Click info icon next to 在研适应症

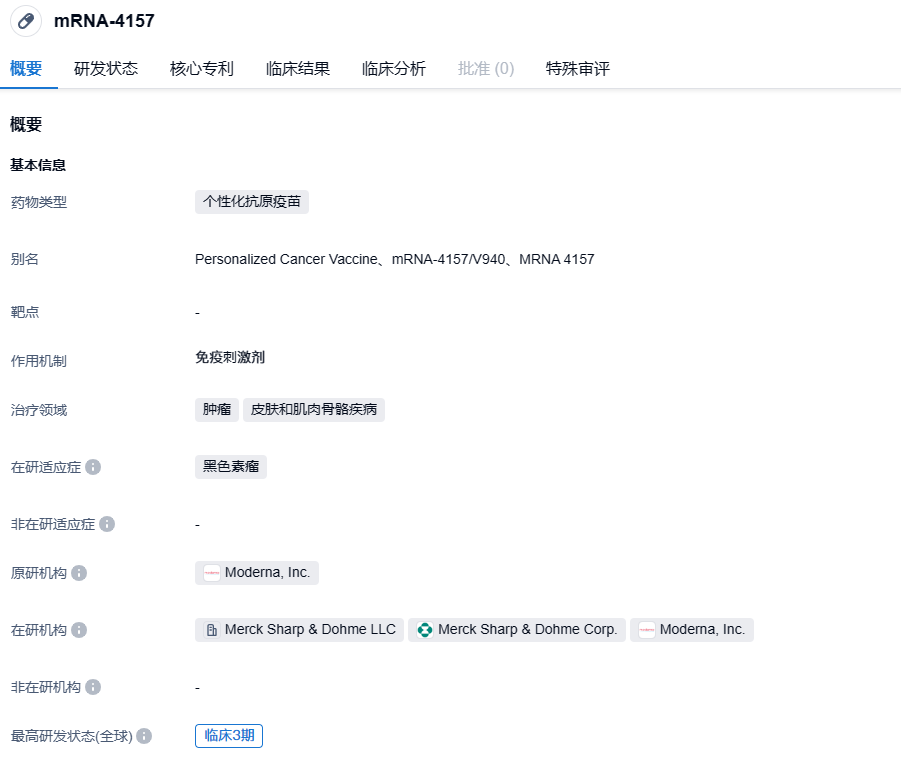click(93, 467)
